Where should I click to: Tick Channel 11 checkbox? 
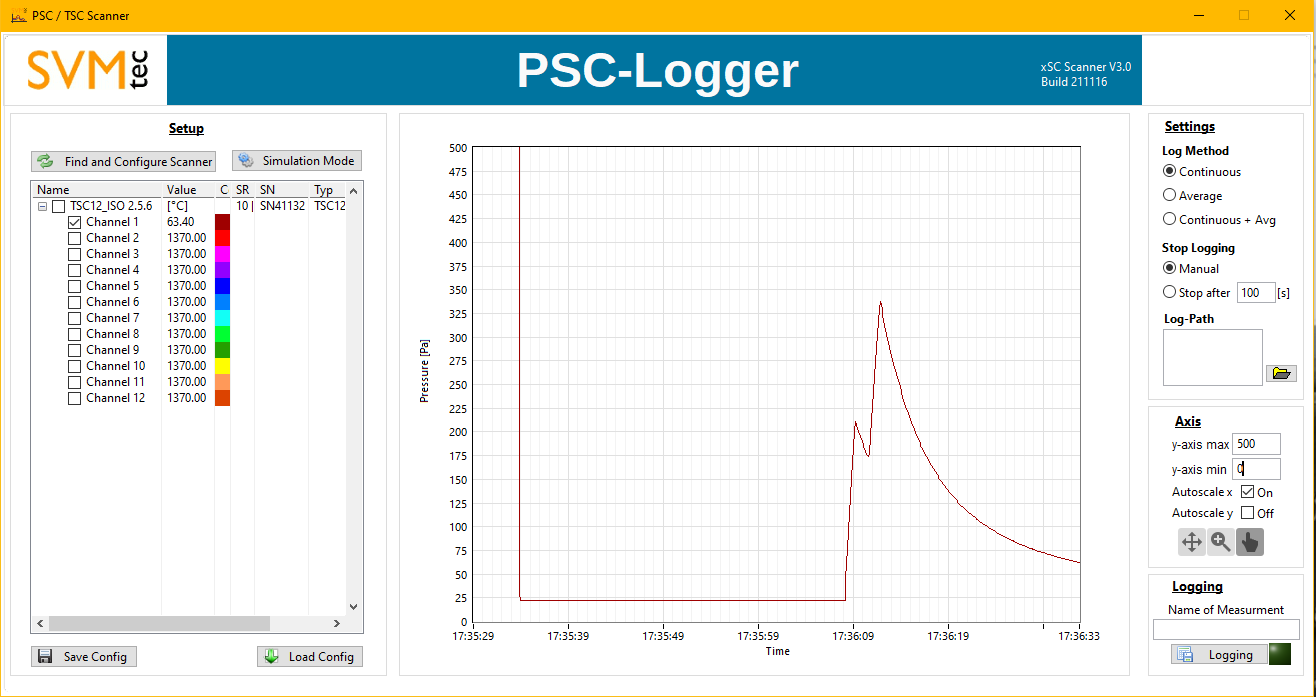pyautogui.click(x=75, y=382)
